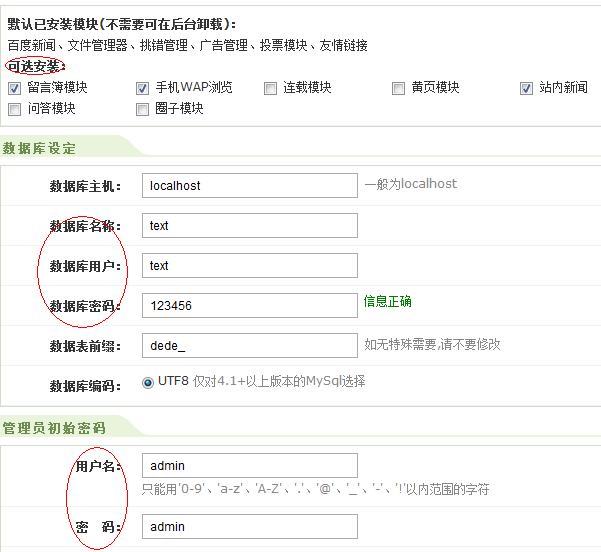Tick the 圈子模块 checkbox
The width and height of the screenshot is (601, 552).
coord(142,108)
